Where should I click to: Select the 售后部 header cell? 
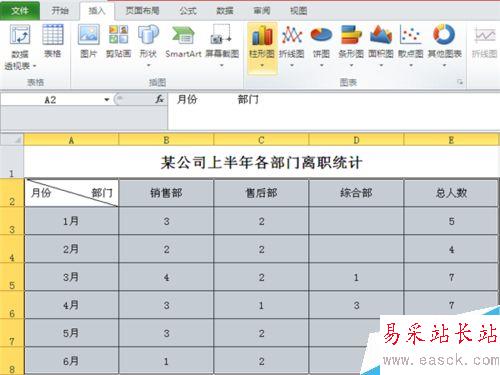(x=261, y=193)
